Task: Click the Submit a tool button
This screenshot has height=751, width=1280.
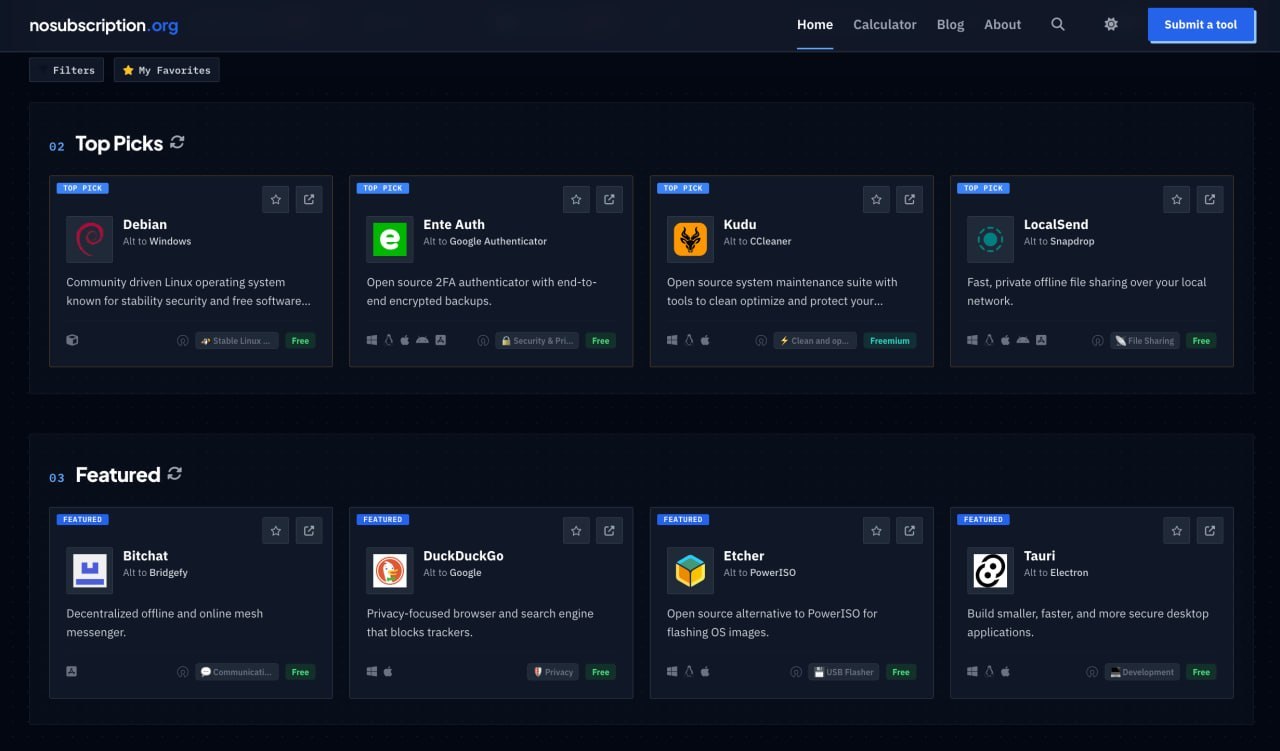Action: point(1200,25)
